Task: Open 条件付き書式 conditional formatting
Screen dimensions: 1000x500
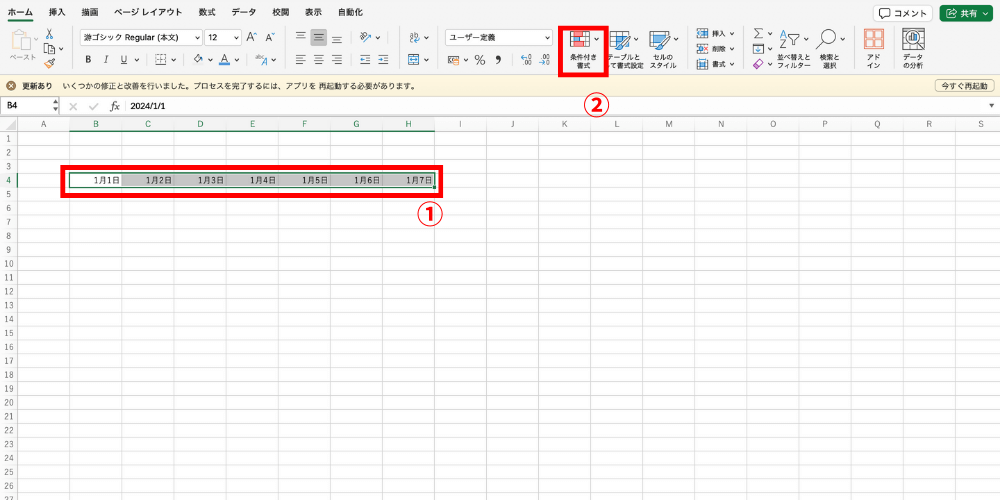Action: (x=583, y=49)
